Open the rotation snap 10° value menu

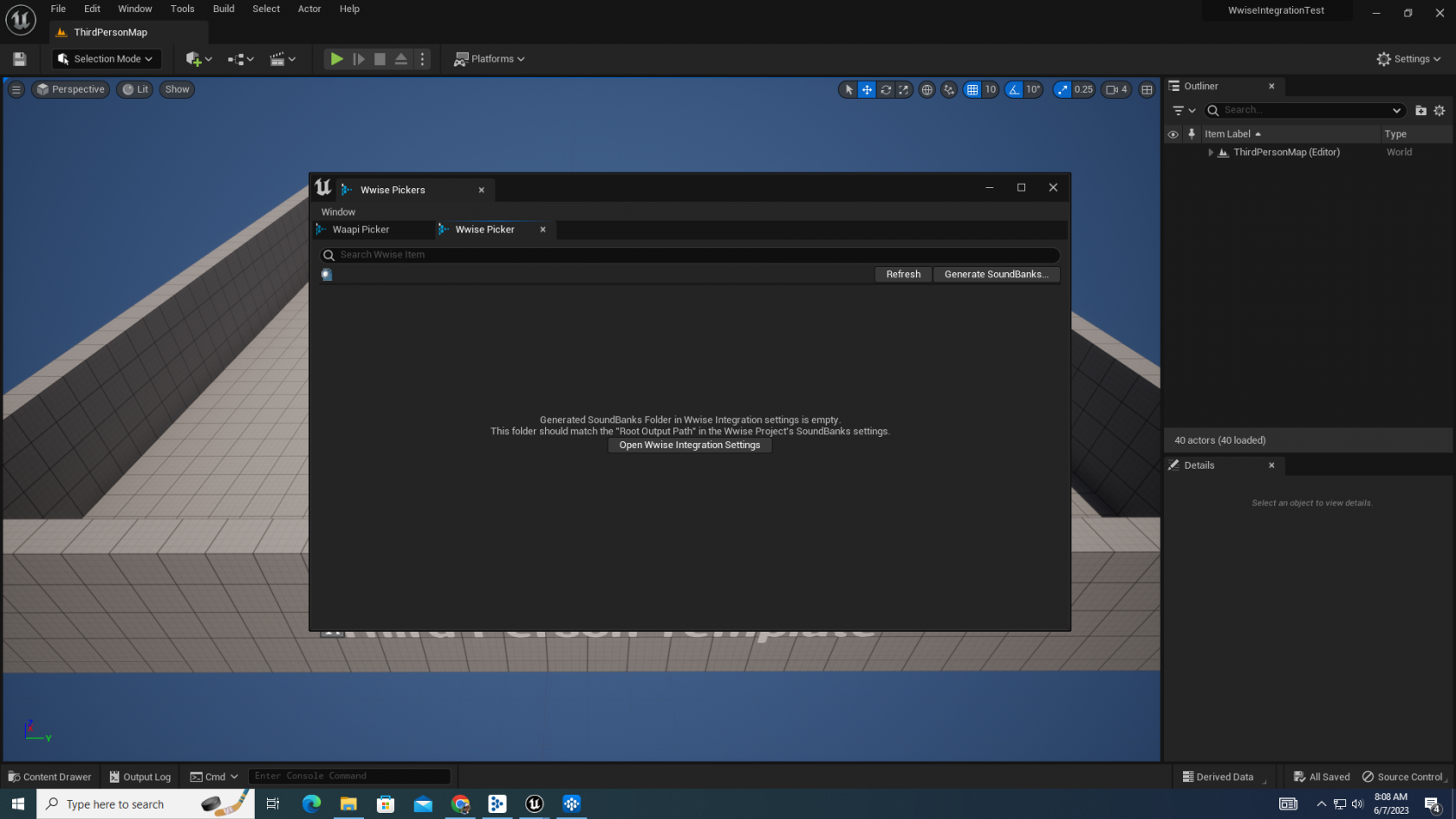[1033, 89]
